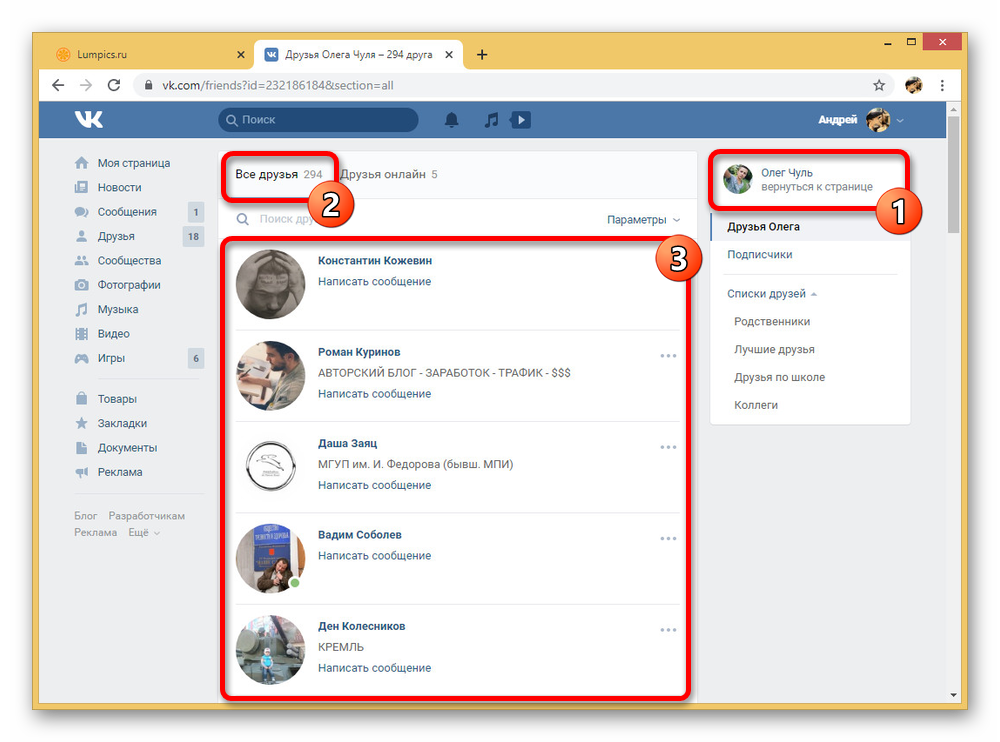Open Роман Куринов's avatar photo
Screen dimensions: 1000x742
(x=270, y=375)
